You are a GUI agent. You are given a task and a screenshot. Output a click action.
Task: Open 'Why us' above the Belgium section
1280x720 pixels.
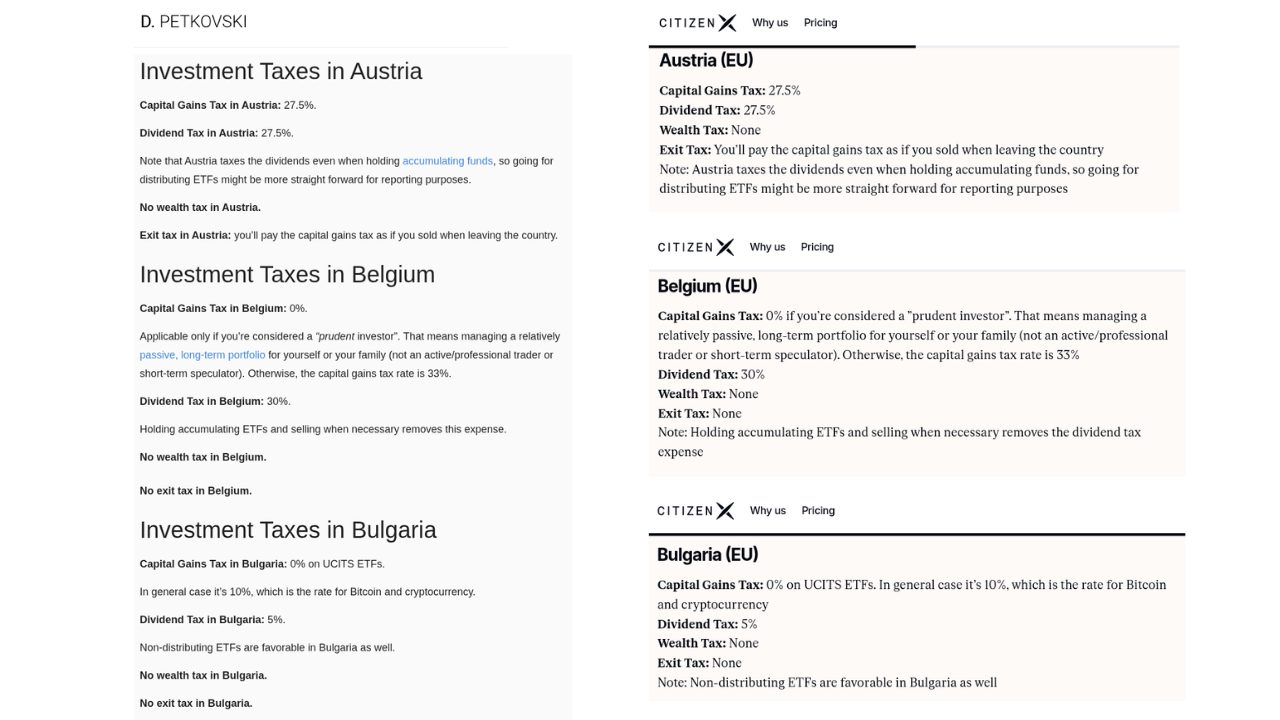pos(767,247)
